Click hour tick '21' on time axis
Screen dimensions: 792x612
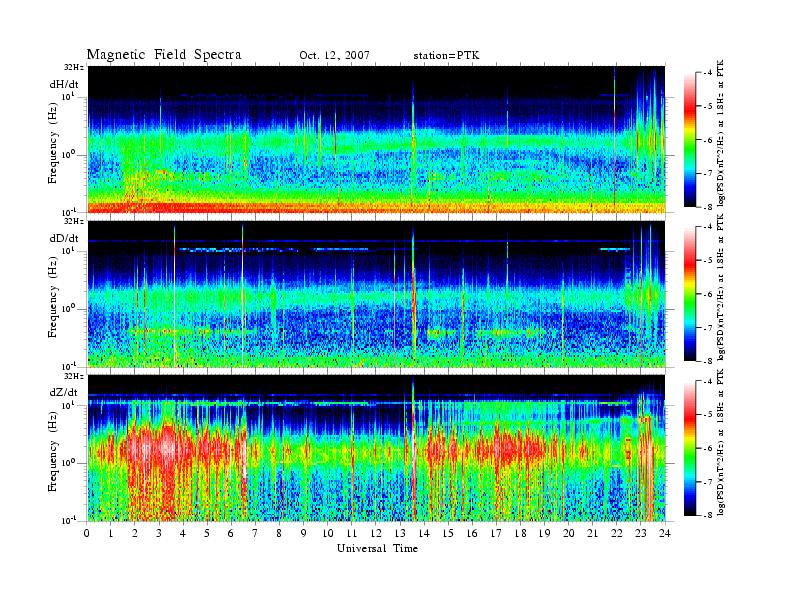(592, 534)
